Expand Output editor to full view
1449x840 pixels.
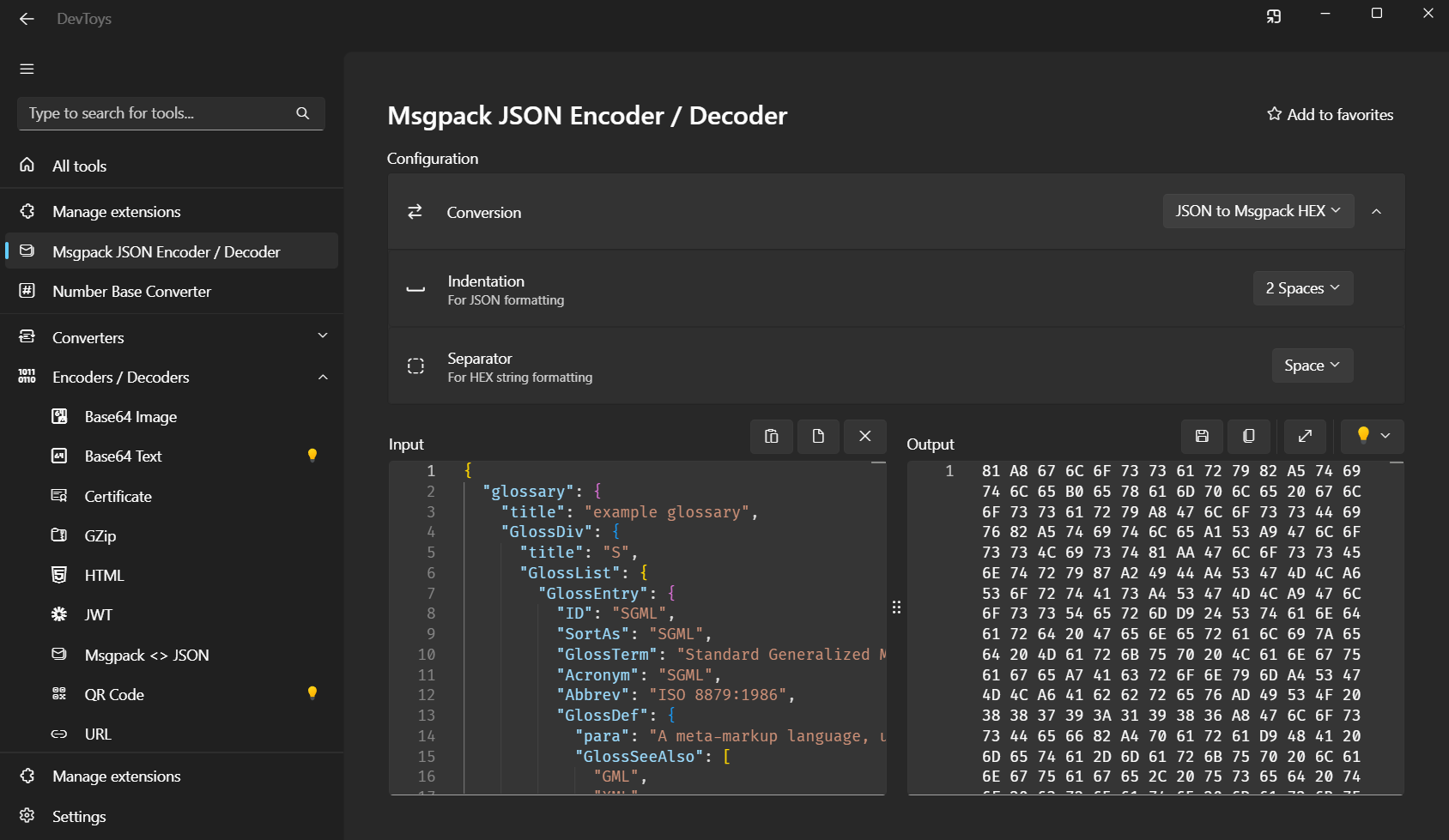[1305, 436]
